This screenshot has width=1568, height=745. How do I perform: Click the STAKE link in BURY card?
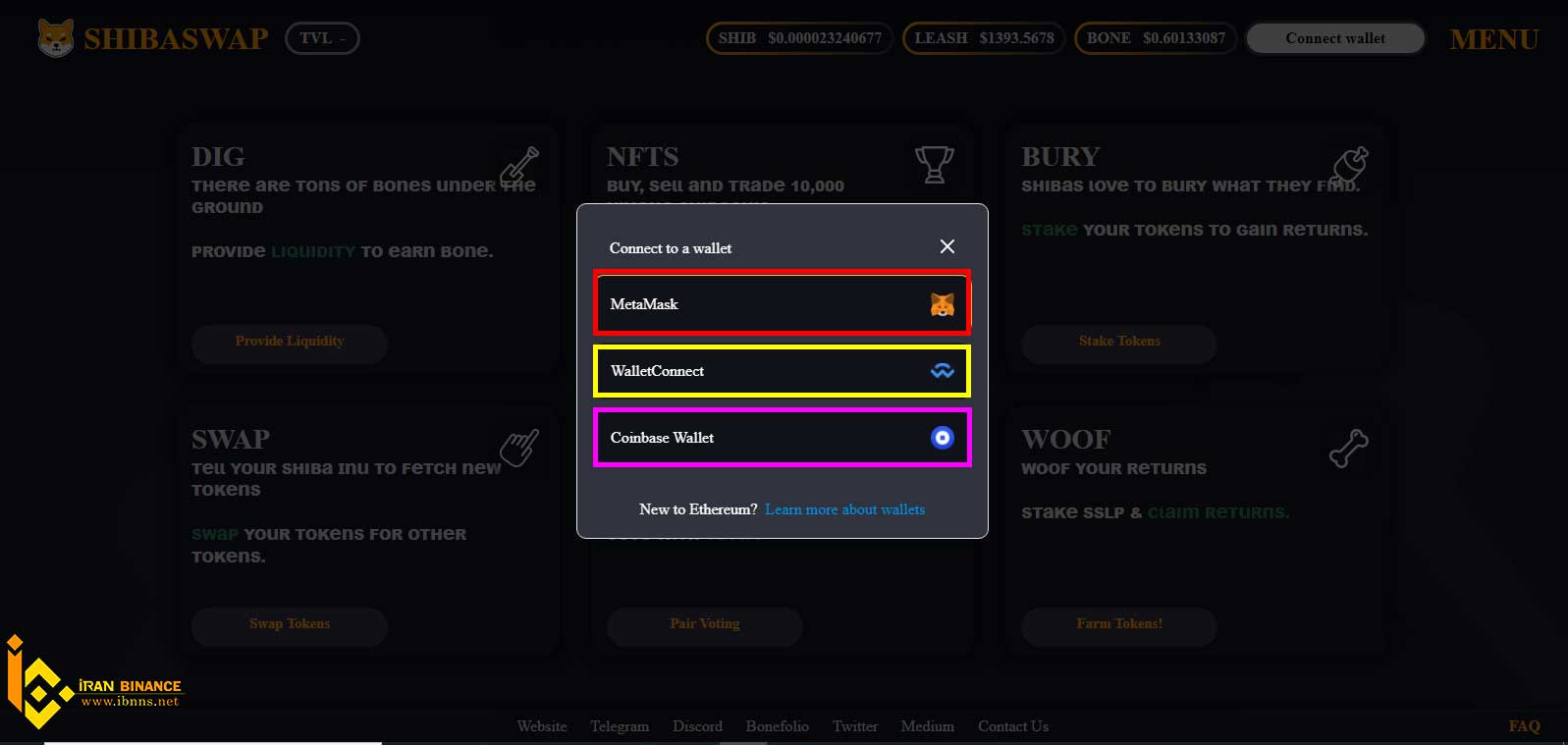1049,230
